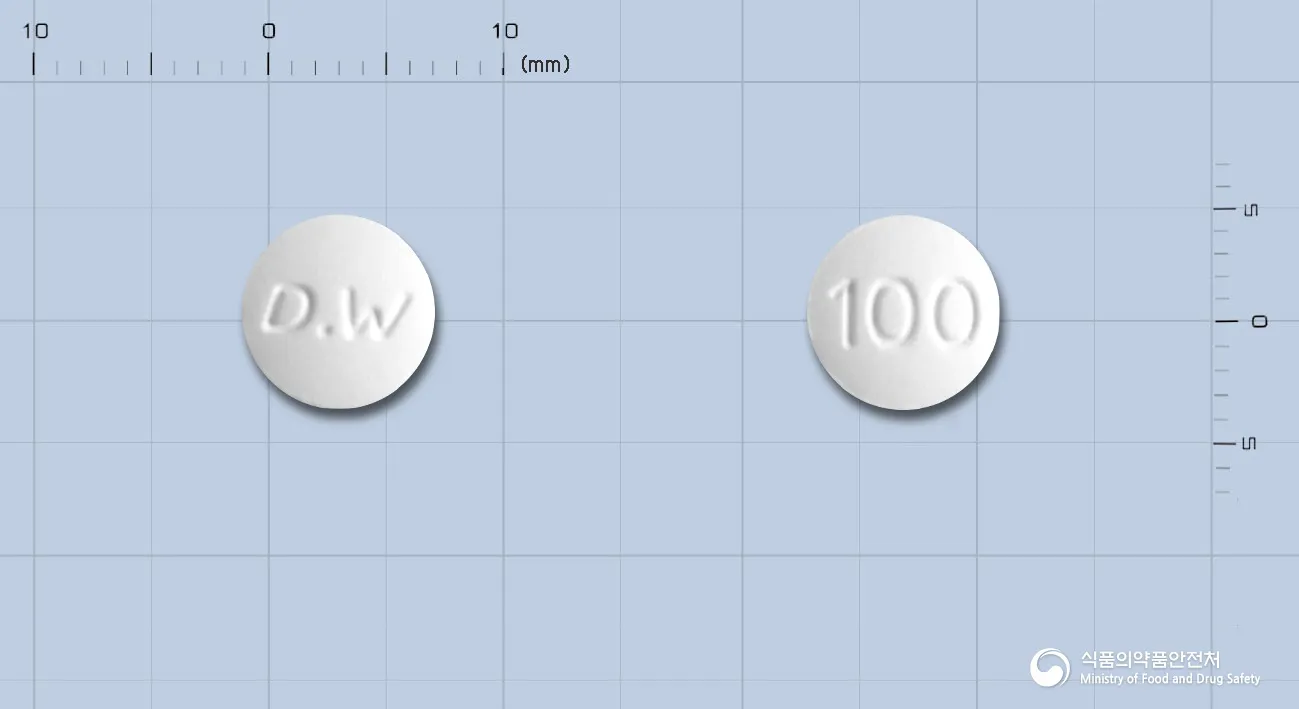The image size is (1299, 709).
Task: Click the upper 5 on the vertical ruler
Action: pyautogui.click(x=1249, y=210)
